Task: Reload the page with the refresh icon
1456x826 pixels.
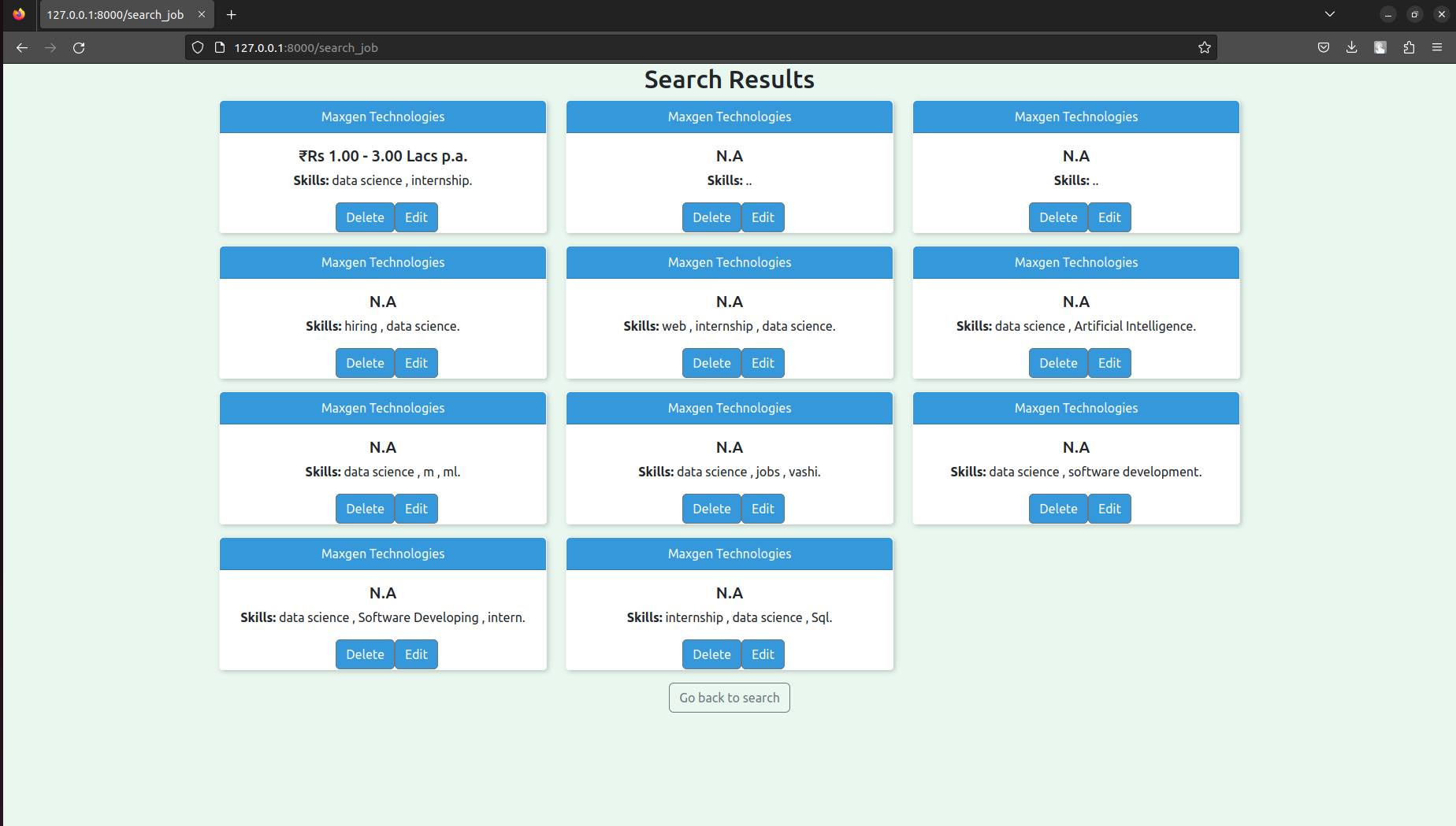Action: pyautogui.click(x=79, y=48)
